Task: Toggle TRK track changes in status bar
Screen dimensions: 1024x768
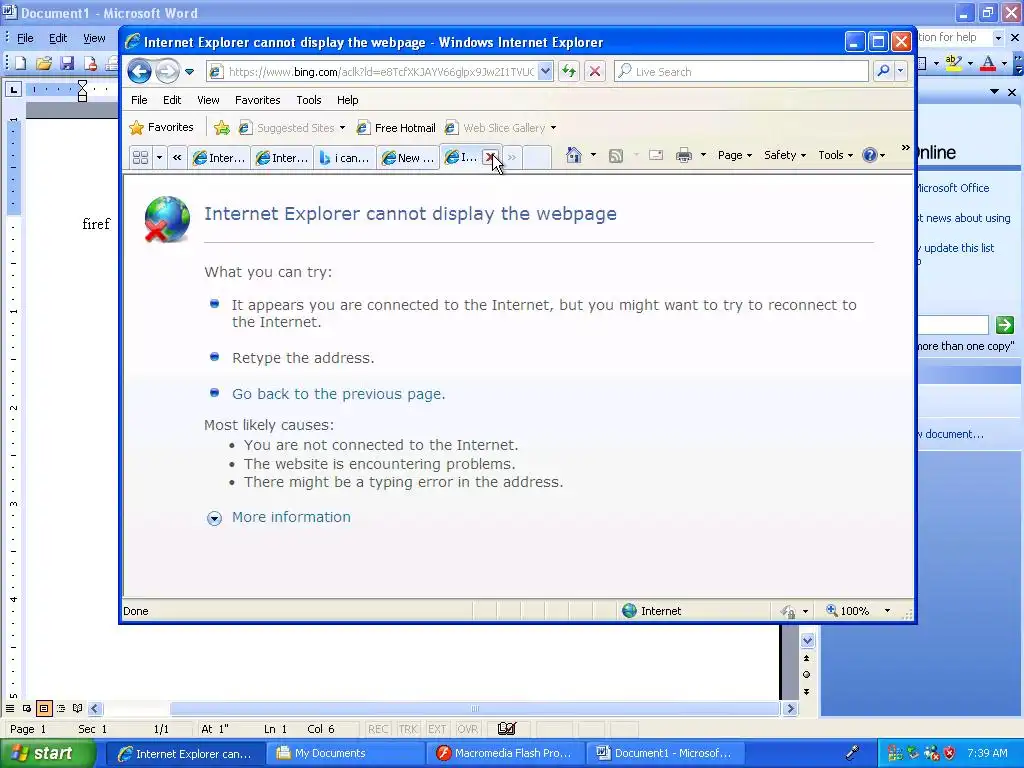Action: tap(408, 729)
